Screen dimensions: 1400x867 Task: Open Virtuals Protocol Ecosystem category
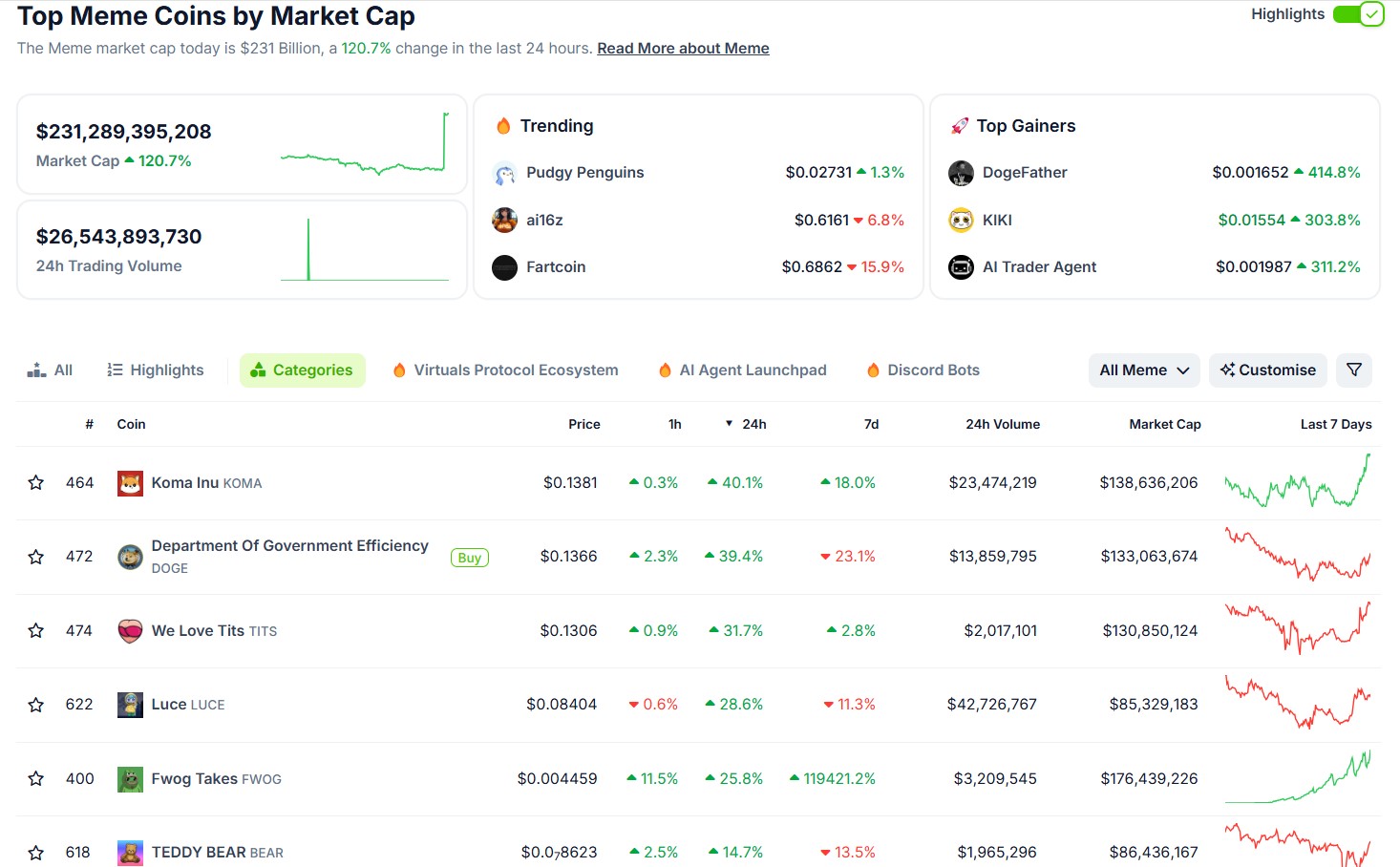pos(506,370)
